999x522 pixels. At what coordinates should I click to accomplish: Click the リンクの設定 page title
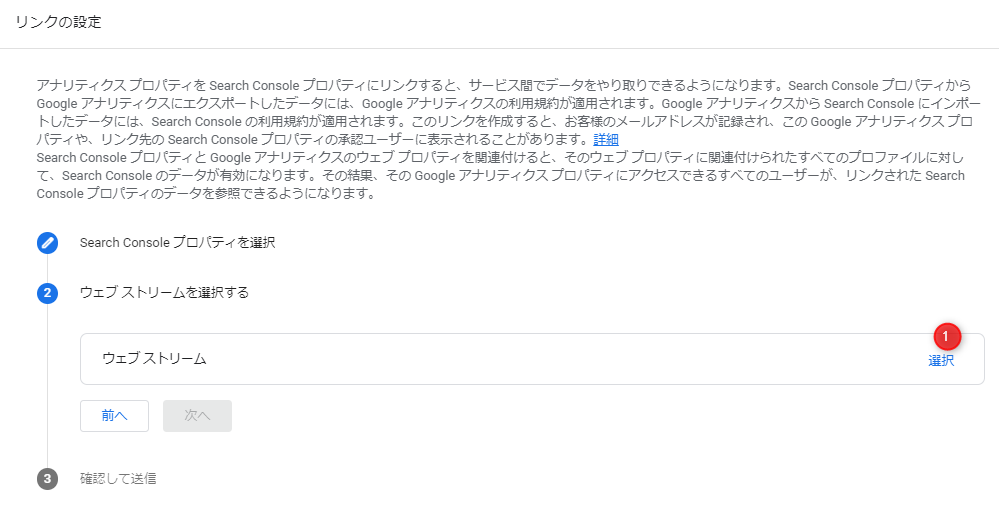[x=58, y=22]
